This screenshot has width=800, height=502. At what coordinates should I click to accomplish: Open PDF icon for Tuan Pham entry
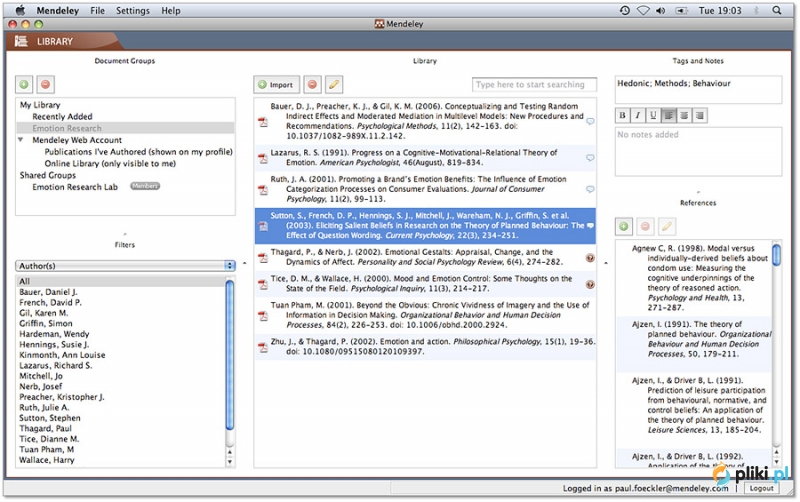[263, 316]
